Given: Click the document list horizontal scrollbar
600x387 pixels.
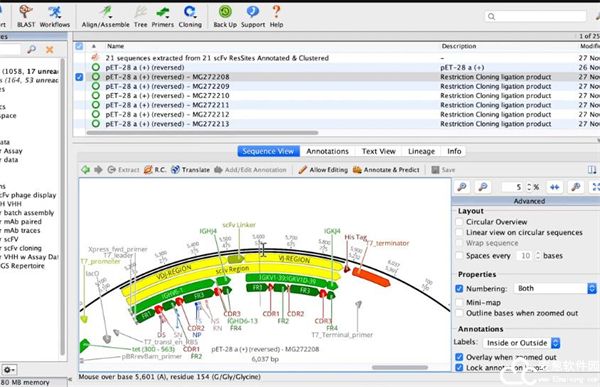Looking at the screenshot, I should (x=202, y=133).
